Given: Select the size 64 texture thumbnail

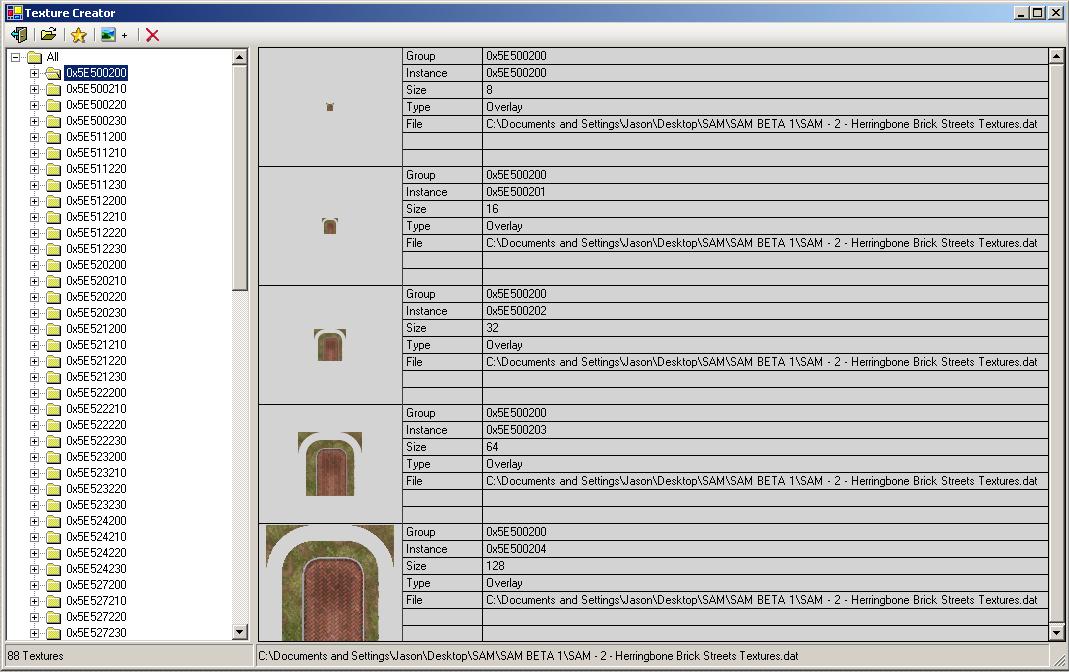Looking at the screenshot, I should 330,464.
